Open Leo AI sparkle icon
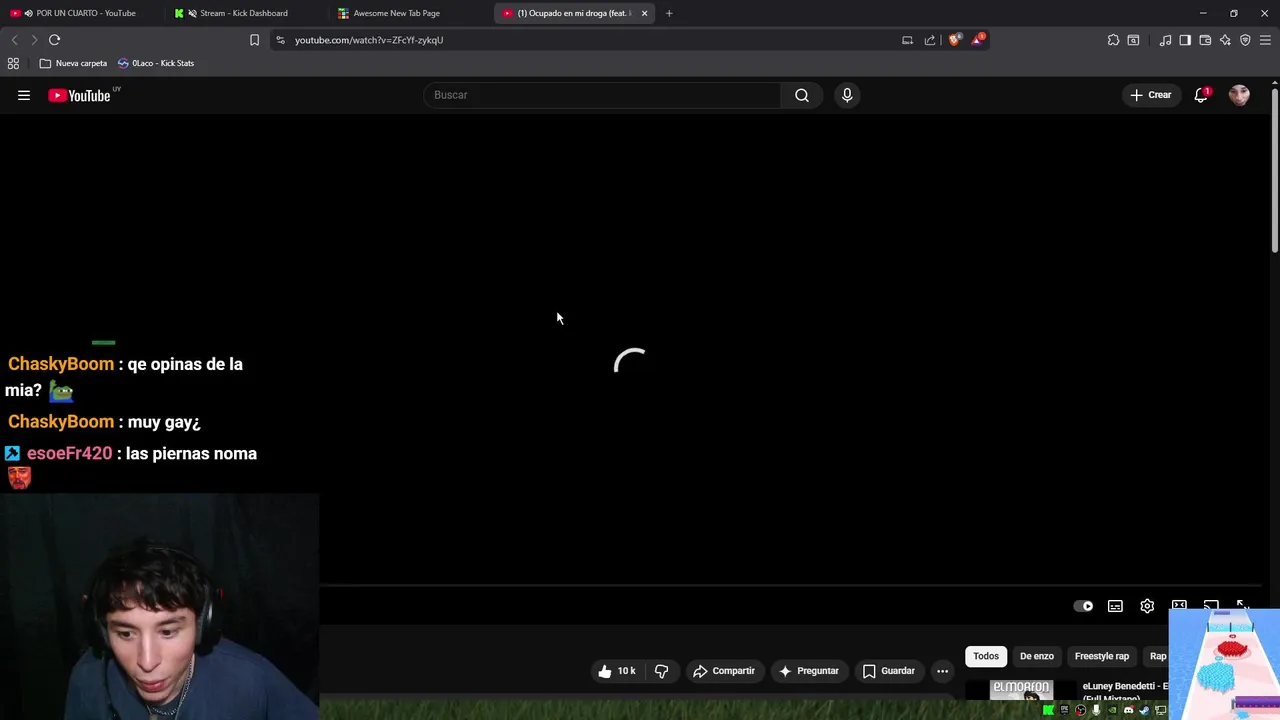Screen dimensions: 1280x720 point(1225,40)
